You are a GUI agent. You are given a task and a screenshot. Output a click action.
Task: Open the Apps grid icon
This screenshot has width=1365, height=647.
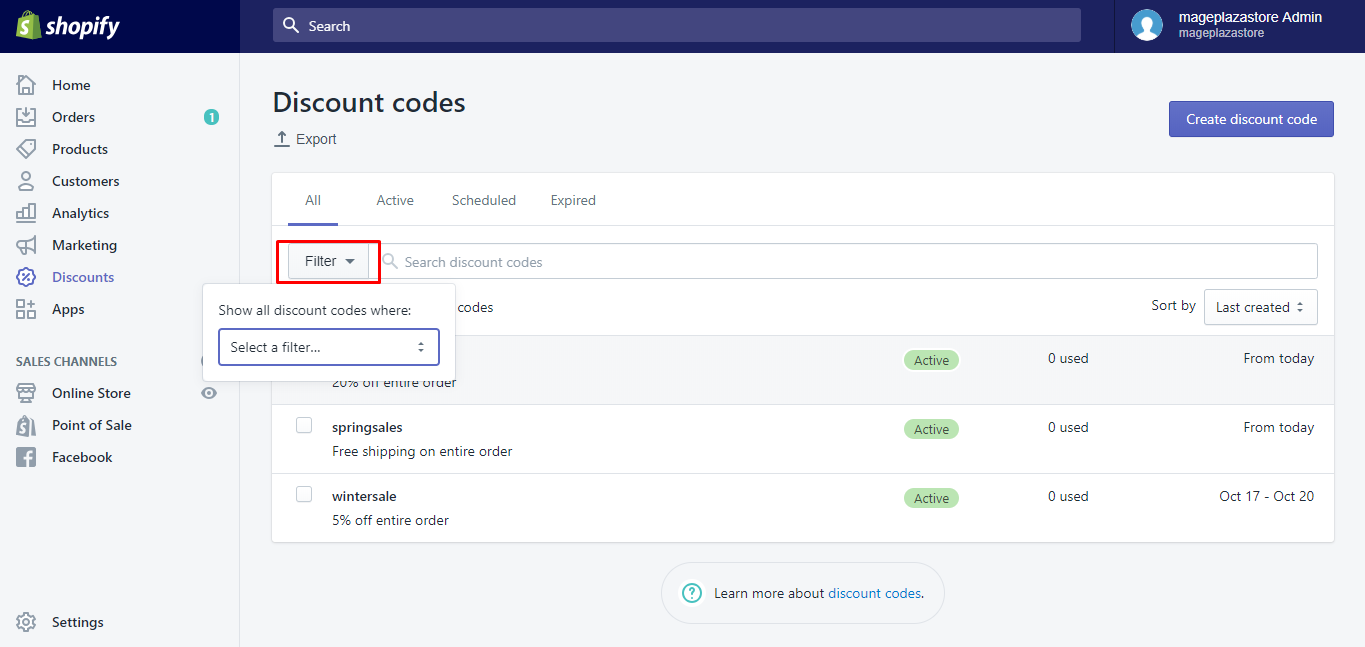tap(26, 309)
